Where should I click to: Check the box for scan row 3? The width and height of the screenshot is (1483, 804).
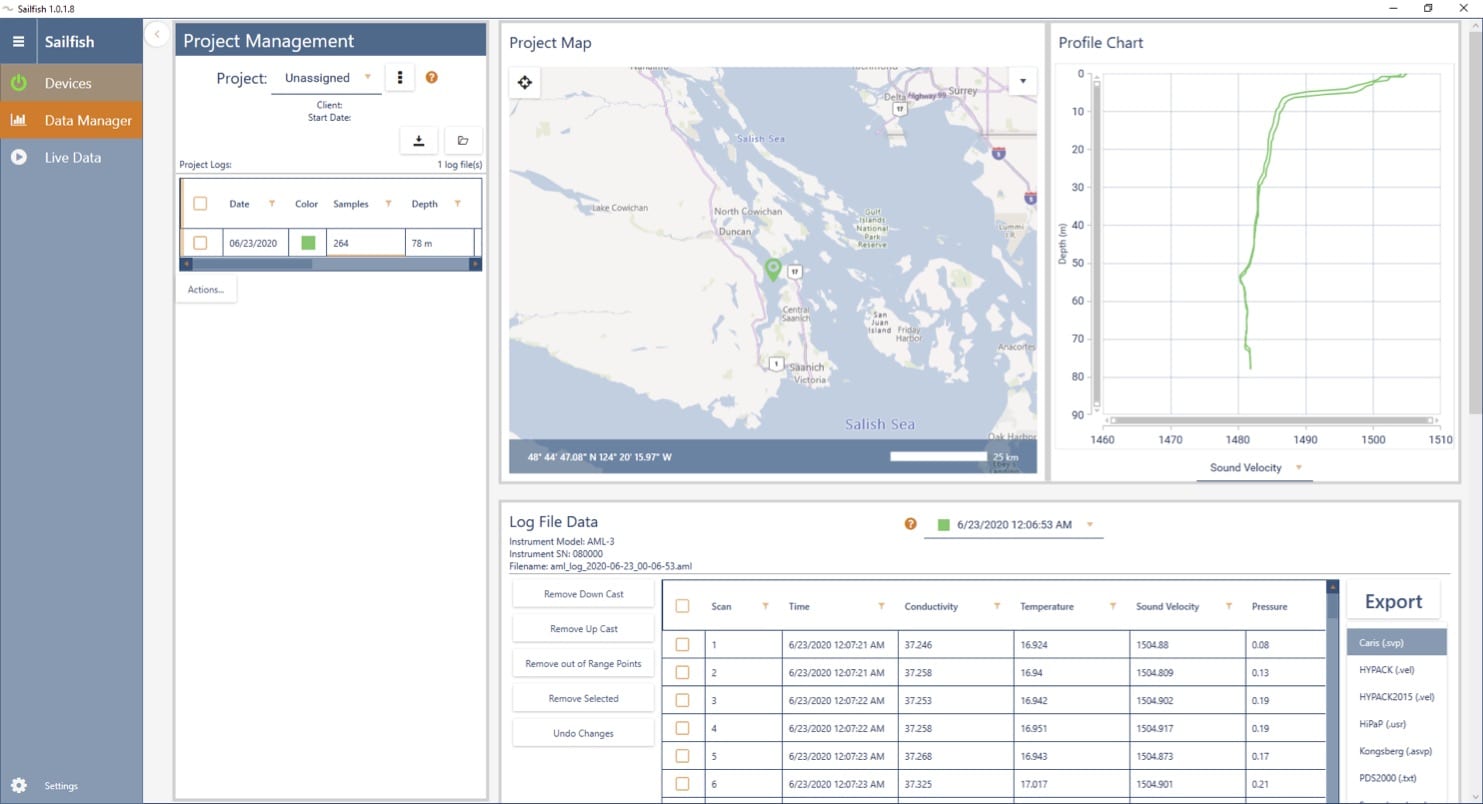[683, 700]
